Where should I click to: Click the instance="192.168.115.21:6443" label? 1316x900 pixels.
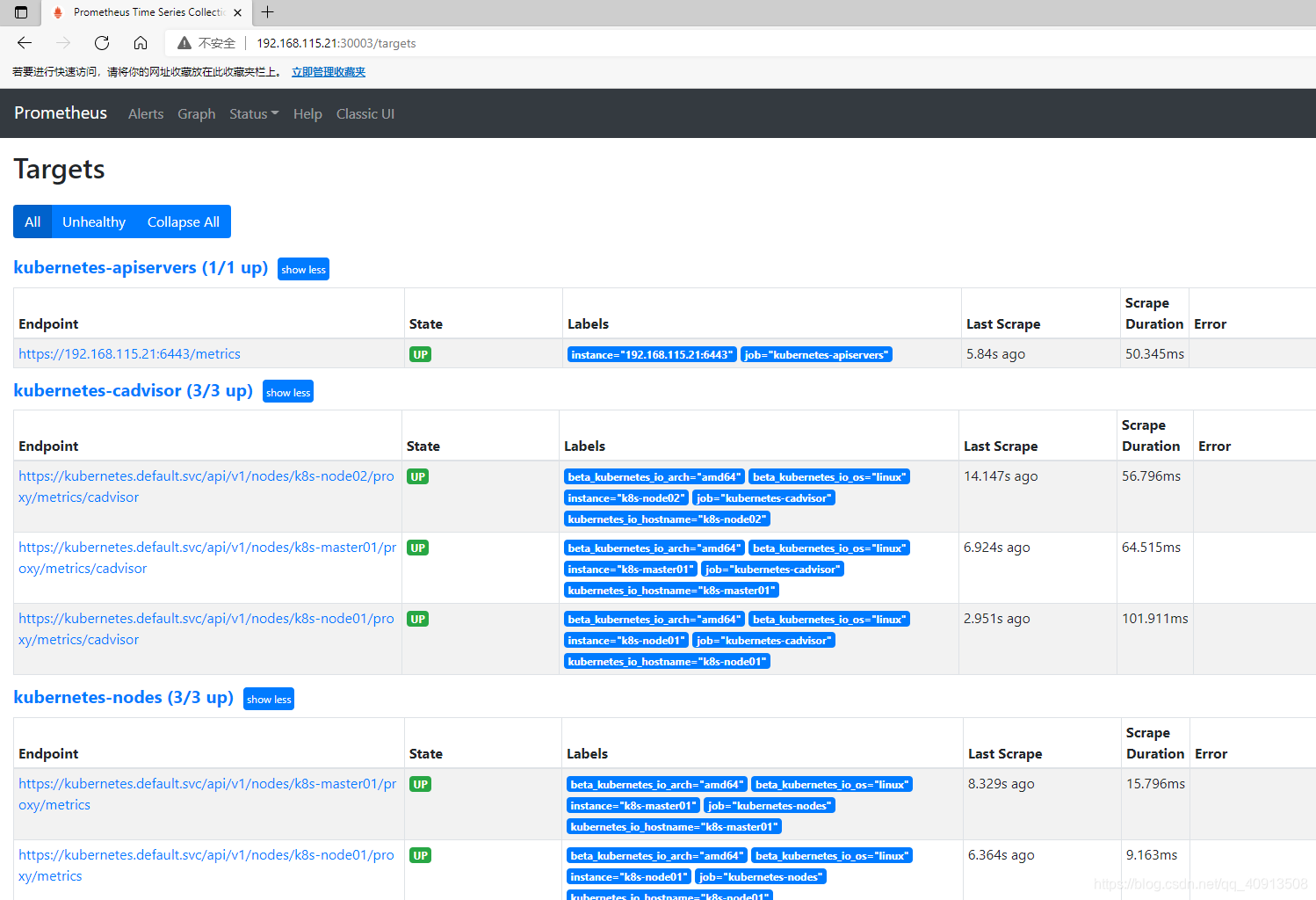tap(651, 354)
